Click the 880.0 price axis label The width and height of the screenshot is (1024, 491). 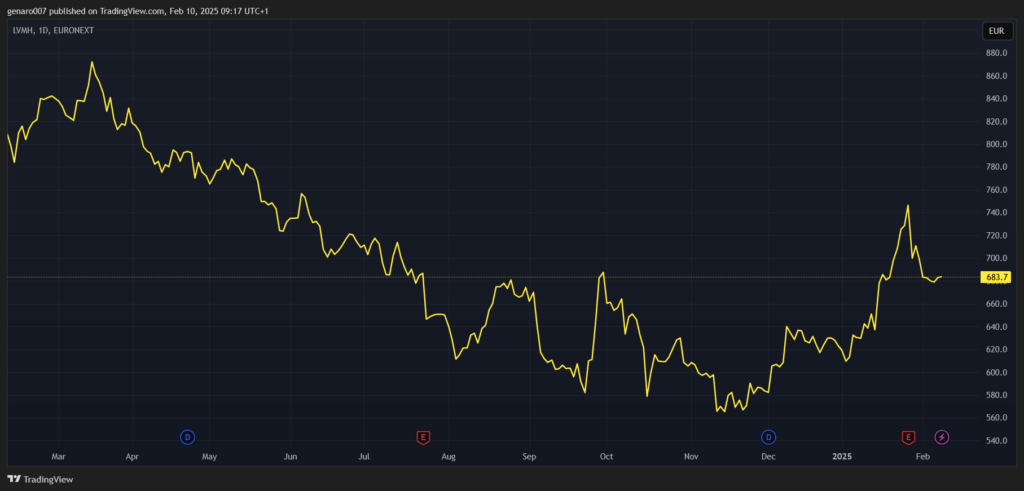point(996,53)
